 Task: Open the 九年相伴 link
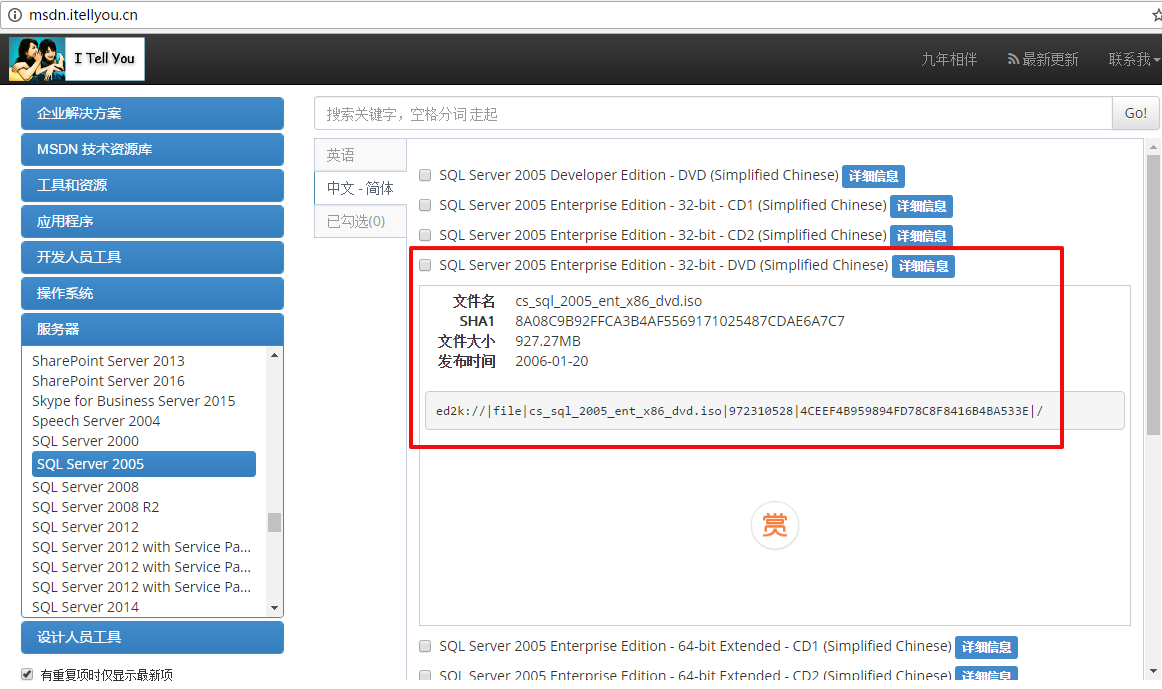click(949, 59)
